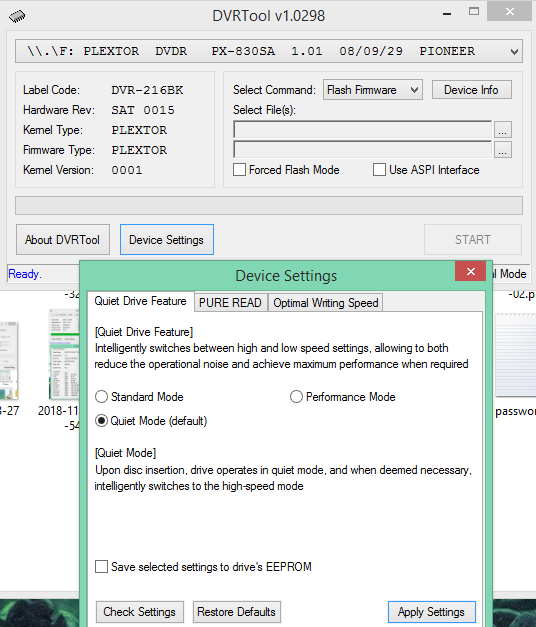536x627 pixels.
Task: Click the flash progress bar
Action: pos(269,206)
